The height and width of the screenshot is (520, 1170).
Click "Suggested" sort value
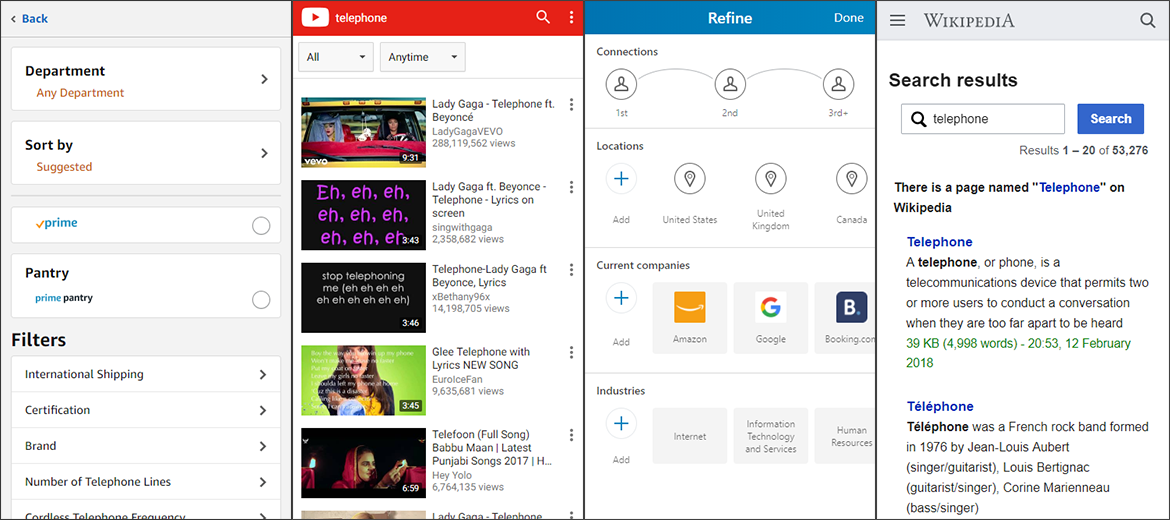(64, 167)
